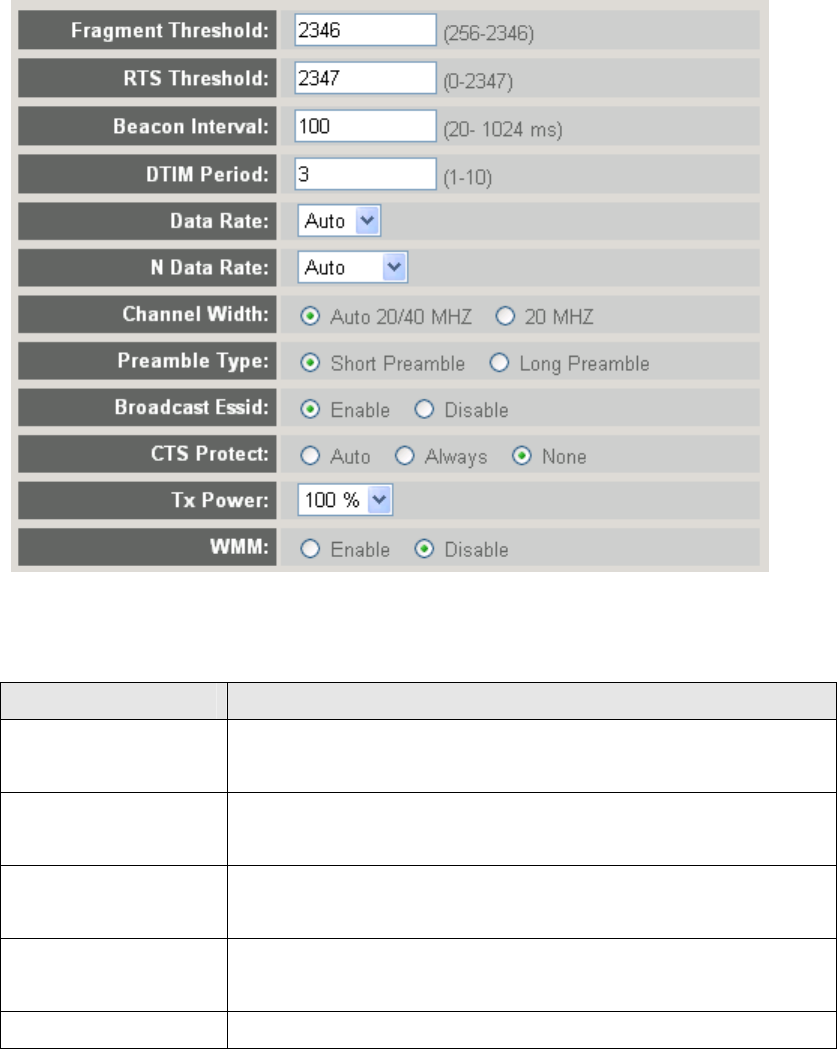Click the RTS Threshold input field

pos(366,78)
